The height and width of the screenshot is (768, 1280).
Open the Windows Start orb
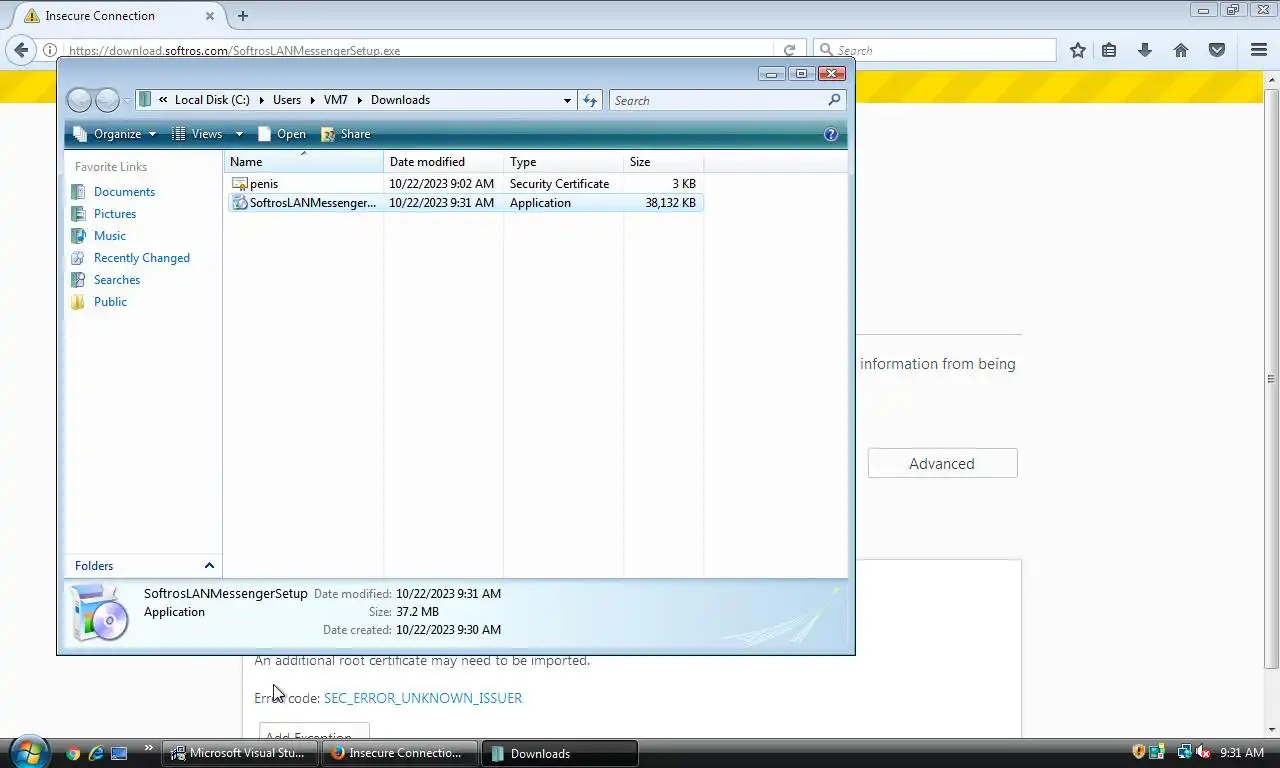[28, 751]
